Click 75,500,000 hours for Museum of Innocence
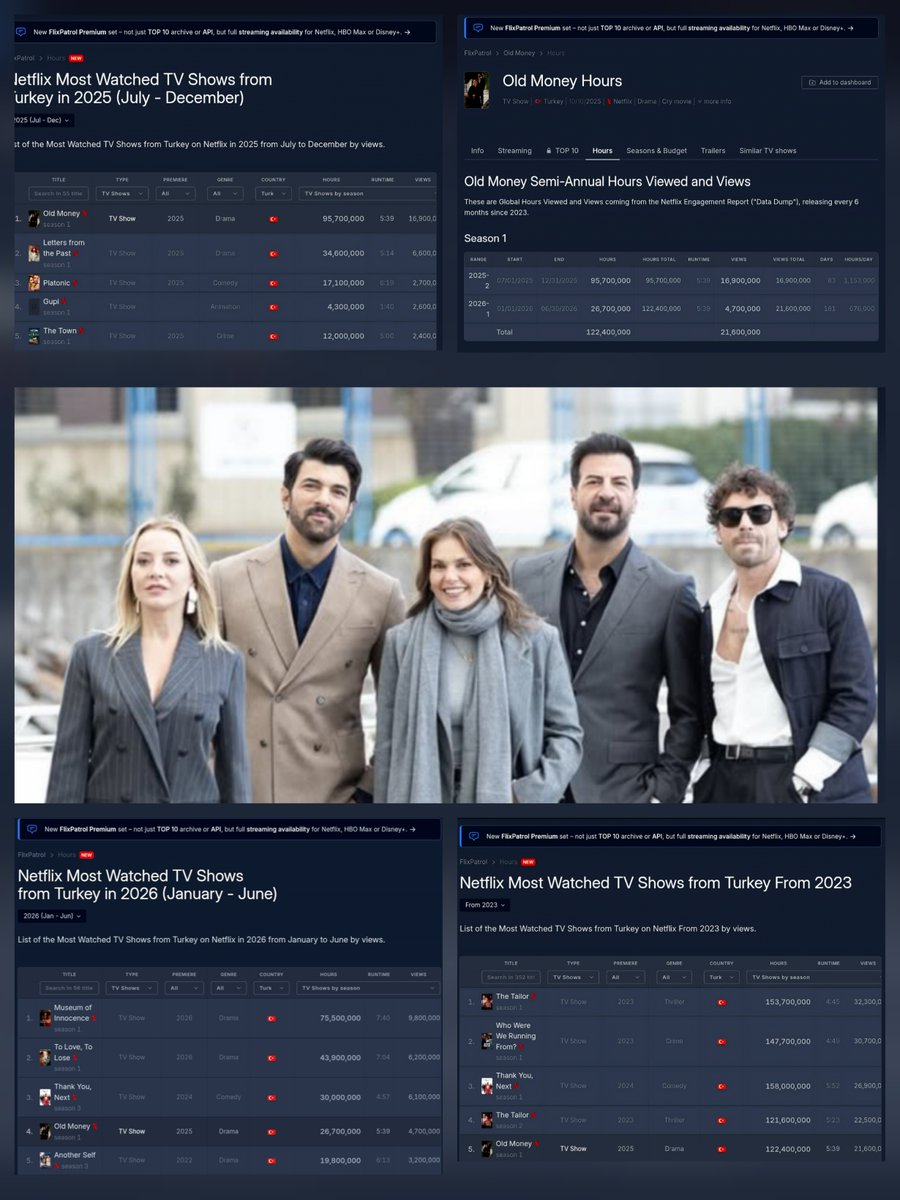900x1200 pixels. tap(339, 1018)
